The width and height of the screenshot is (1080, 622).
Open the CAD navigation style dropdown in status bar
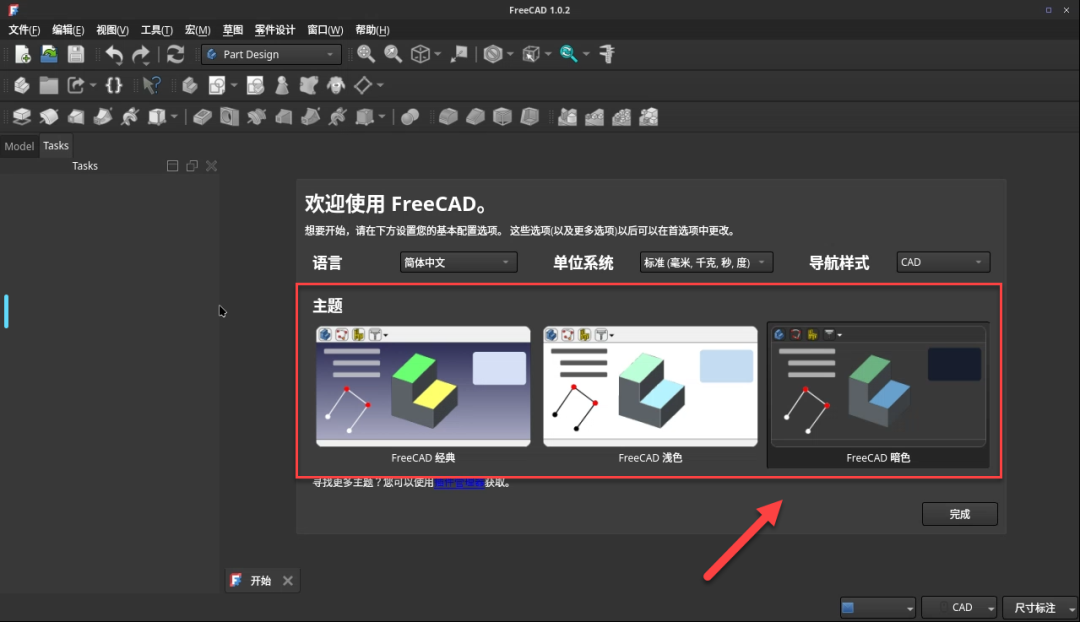click(x=958, y=607)
